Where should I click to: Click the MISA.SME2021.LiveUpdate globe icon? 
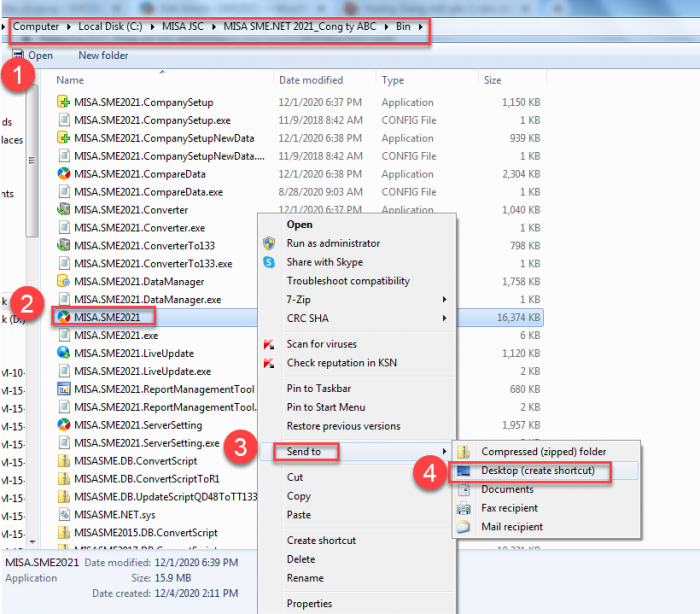click(x=64, y=353)
